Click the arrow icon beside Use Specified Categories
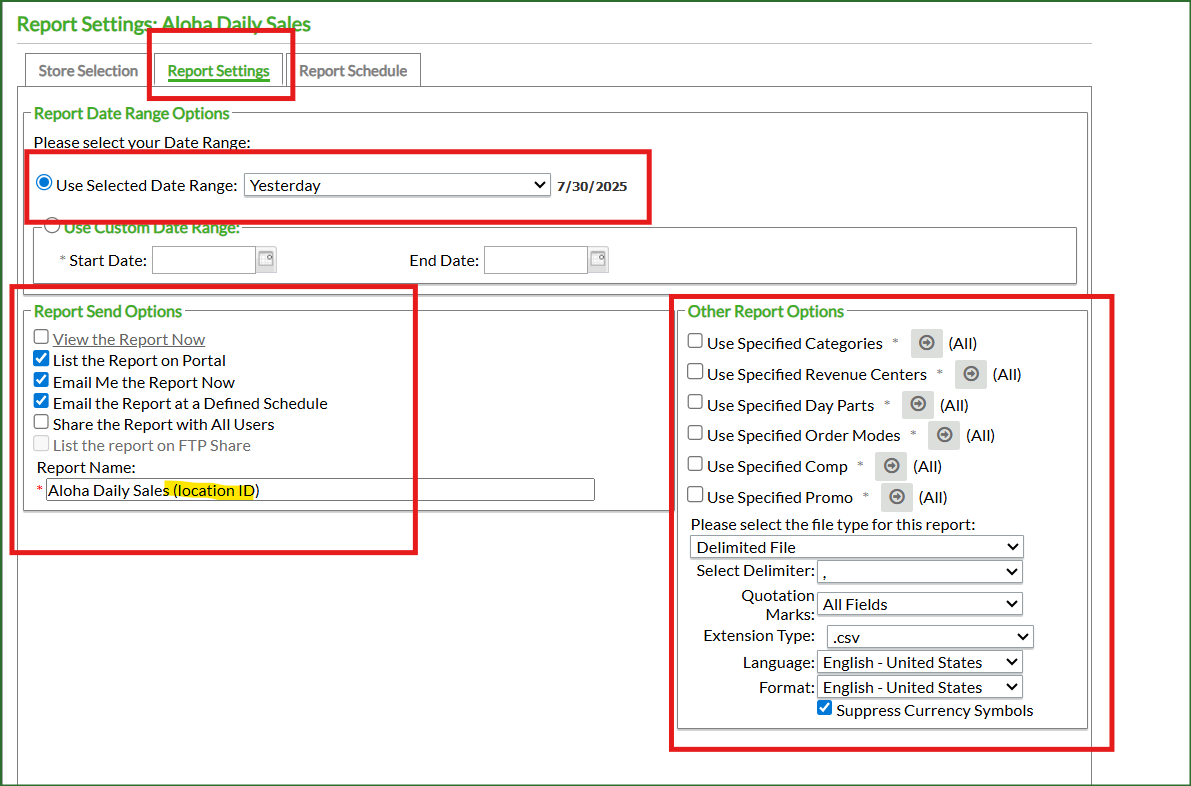Viewport: 1191px width, 786px height. (x=926, y=343)
